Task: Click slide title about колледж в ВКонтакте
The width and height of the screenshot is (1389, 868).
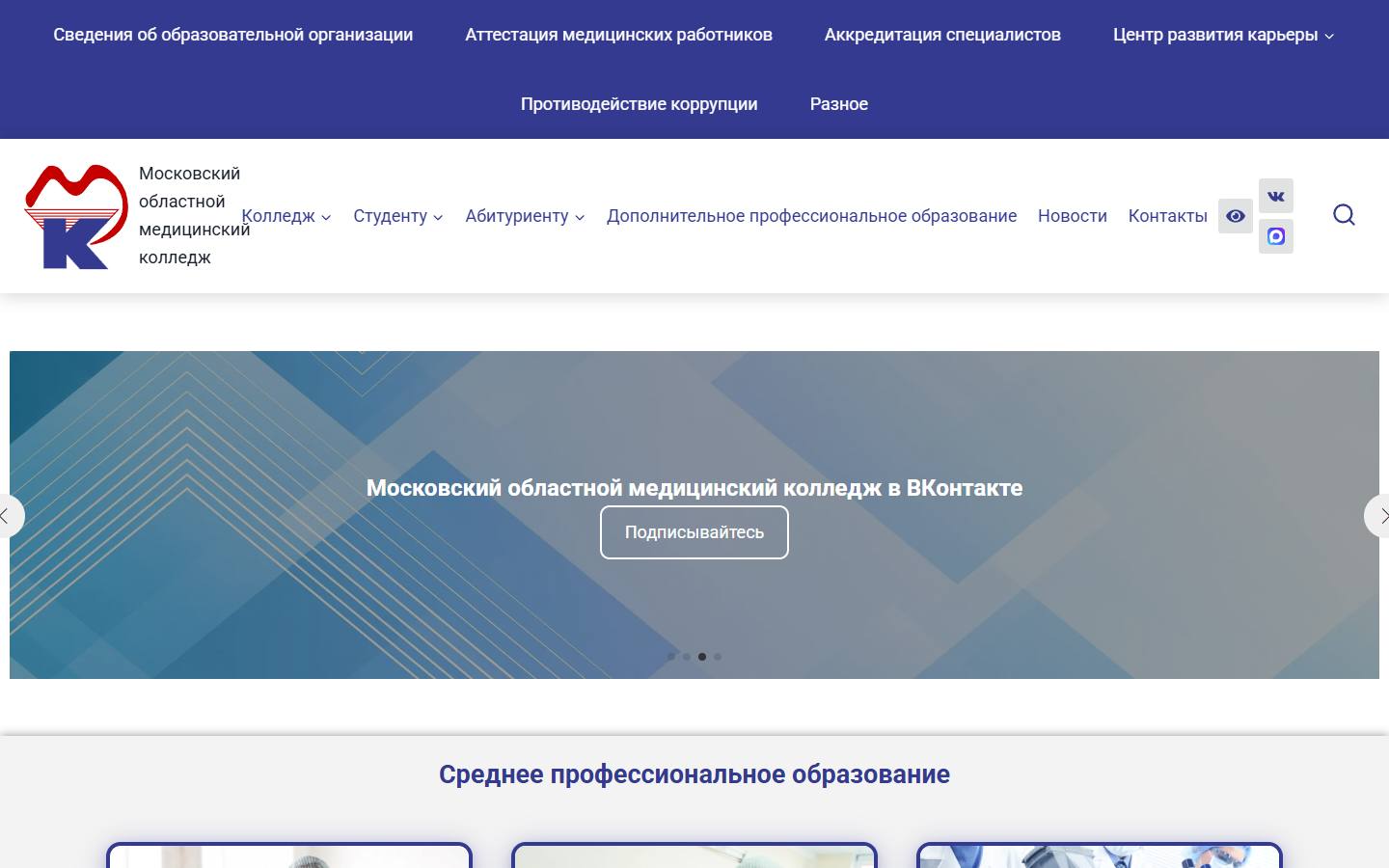Action: 694,488
